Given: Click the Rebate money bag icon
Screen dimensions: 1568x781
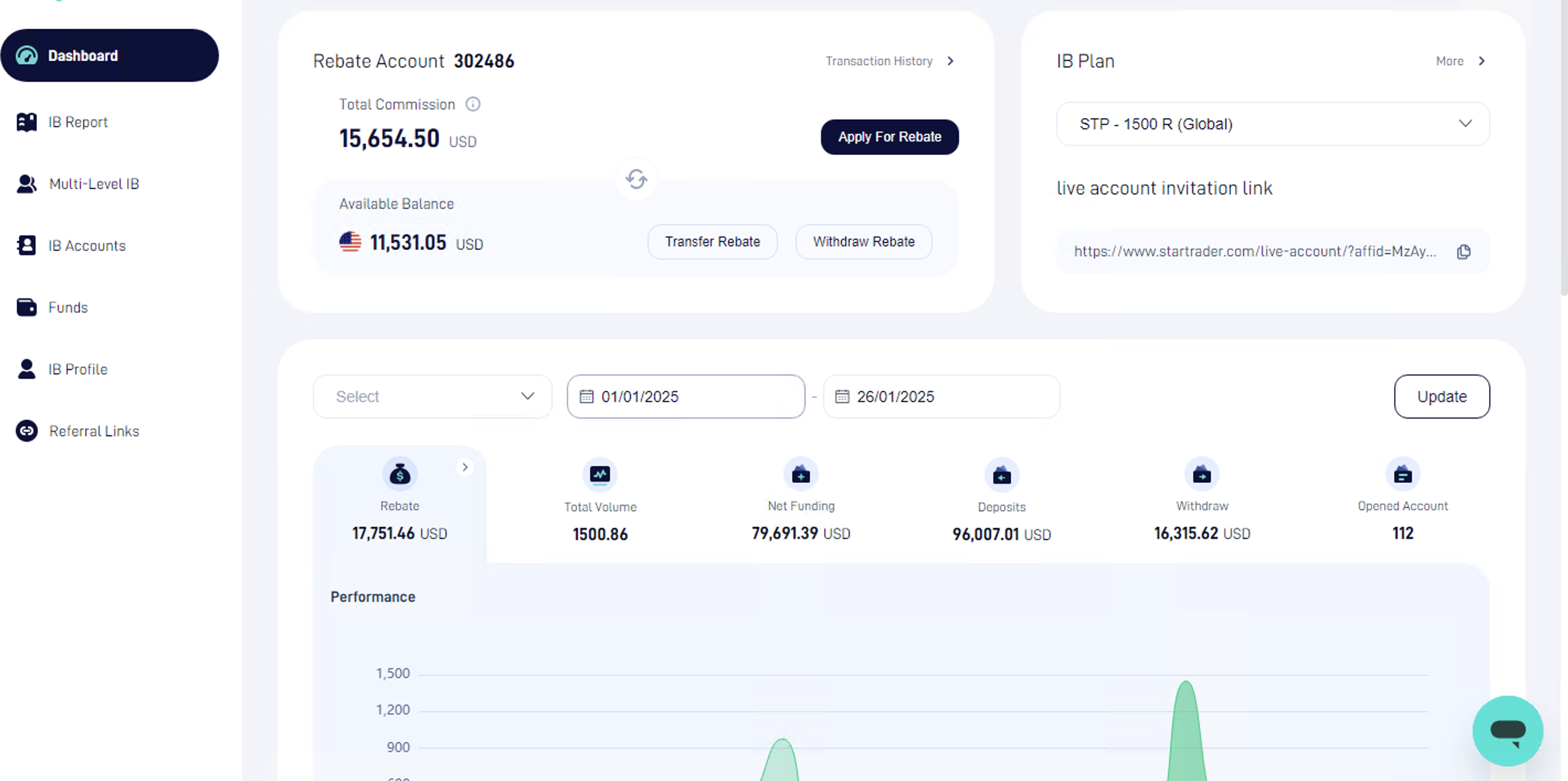Looking at the screenshot, I should click(400, 474).
